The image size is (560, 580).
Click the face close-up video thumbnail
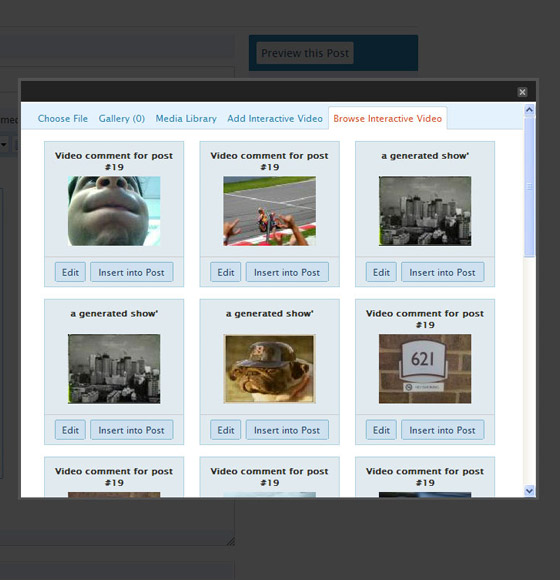pyautogui.click(x=114, y=211)
